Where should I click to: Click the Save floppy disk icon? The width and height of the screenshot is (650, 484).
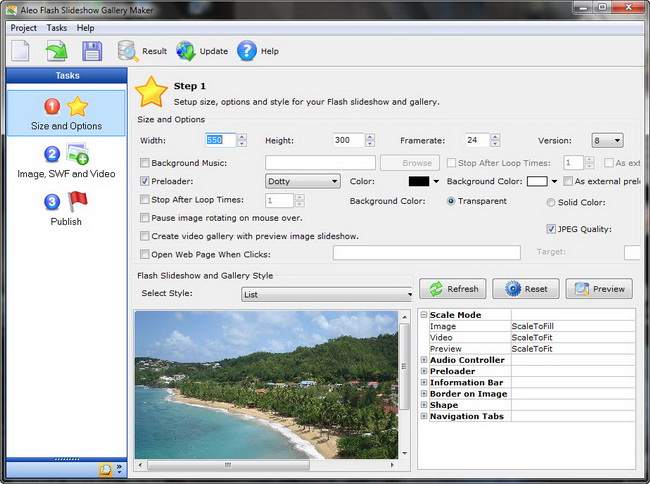click(91, 51)
